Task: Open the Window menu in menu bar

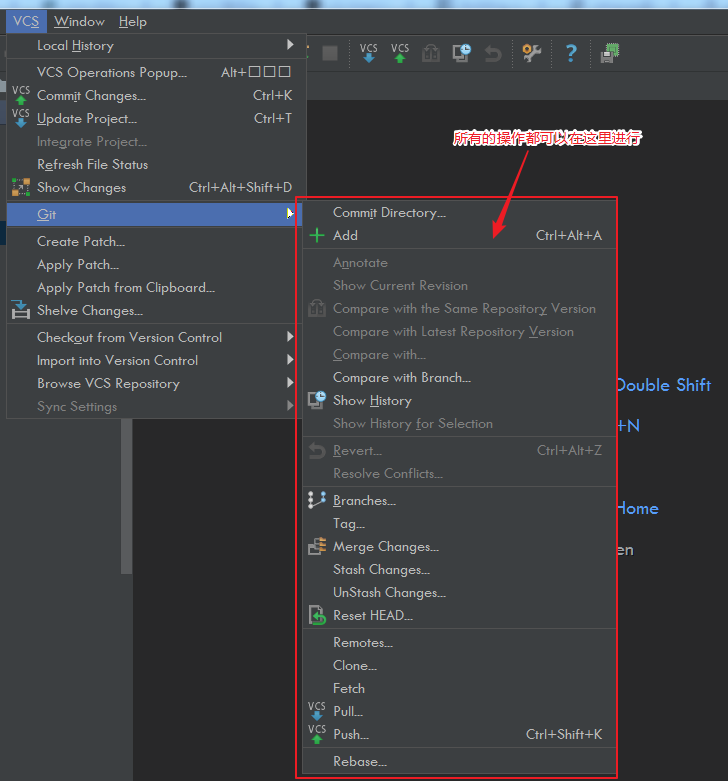Action: (79, 21)
